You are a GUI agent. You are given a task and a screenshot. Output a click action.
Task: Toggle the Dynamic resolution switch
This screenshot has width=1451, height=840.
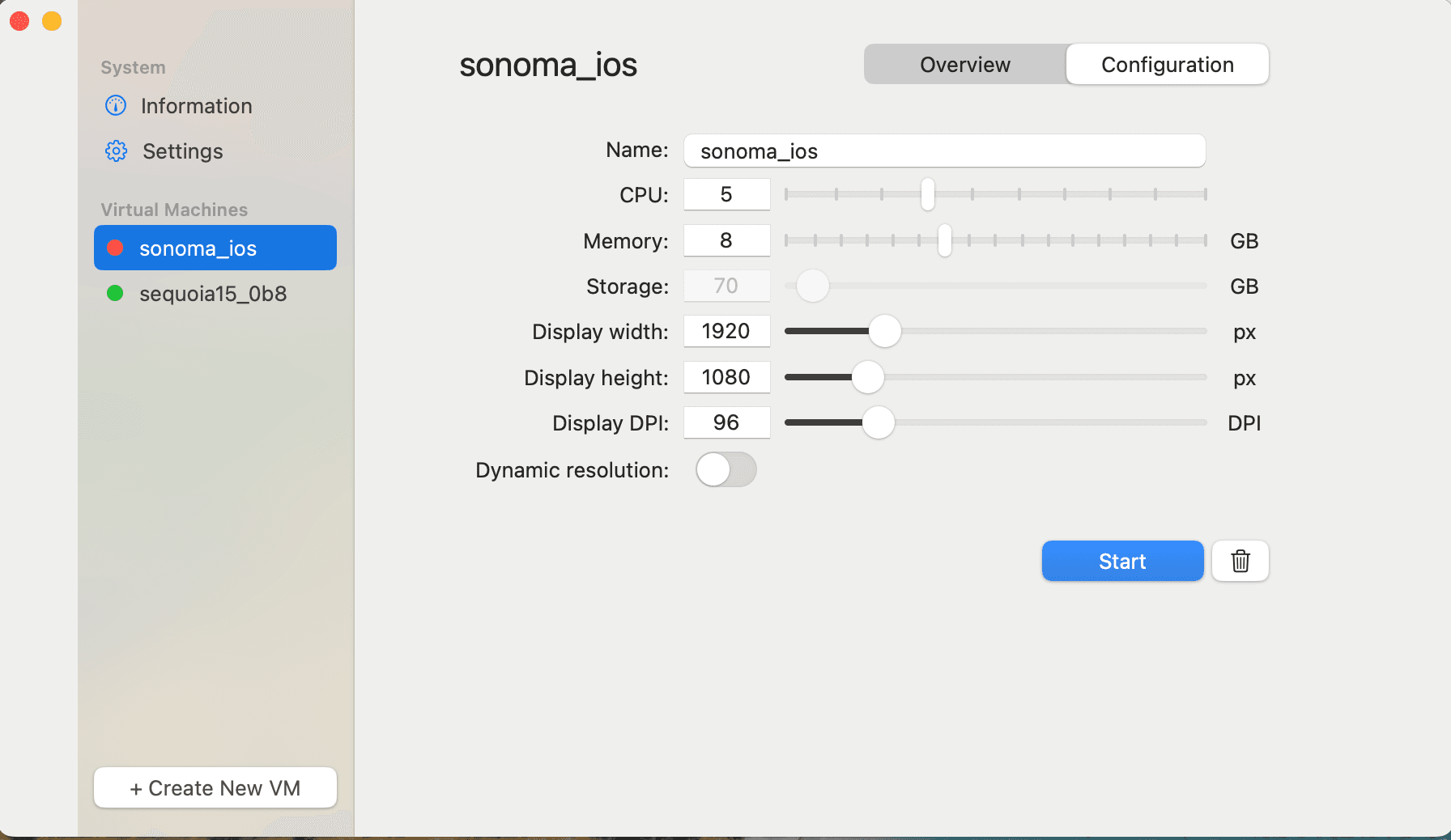[726, 469]
